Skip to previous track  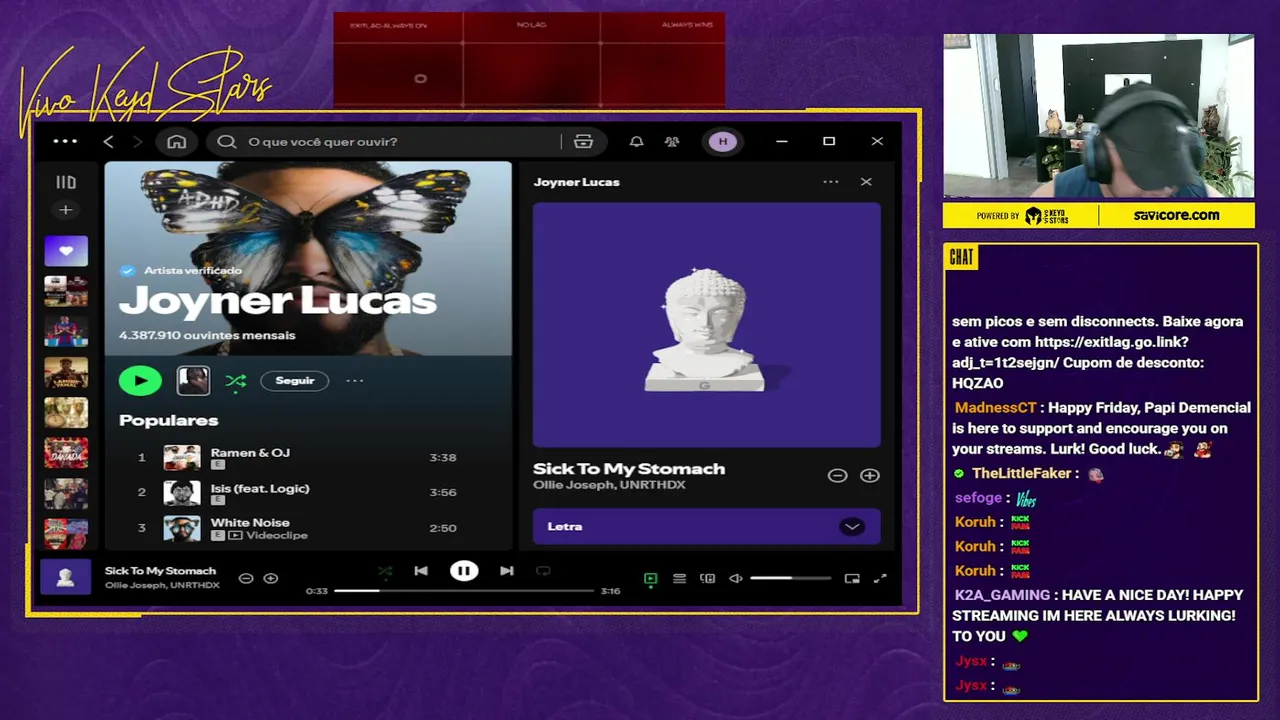pos(421,571)
